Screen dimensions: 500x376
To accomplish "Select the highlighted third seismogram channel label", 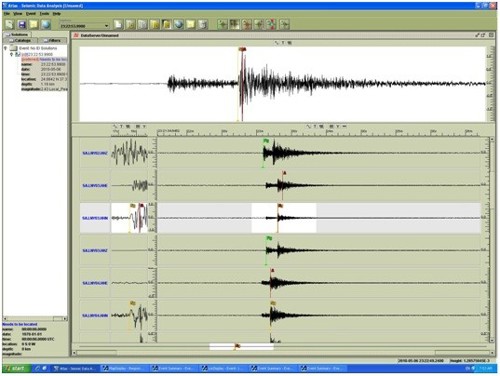I will point(95,218).
